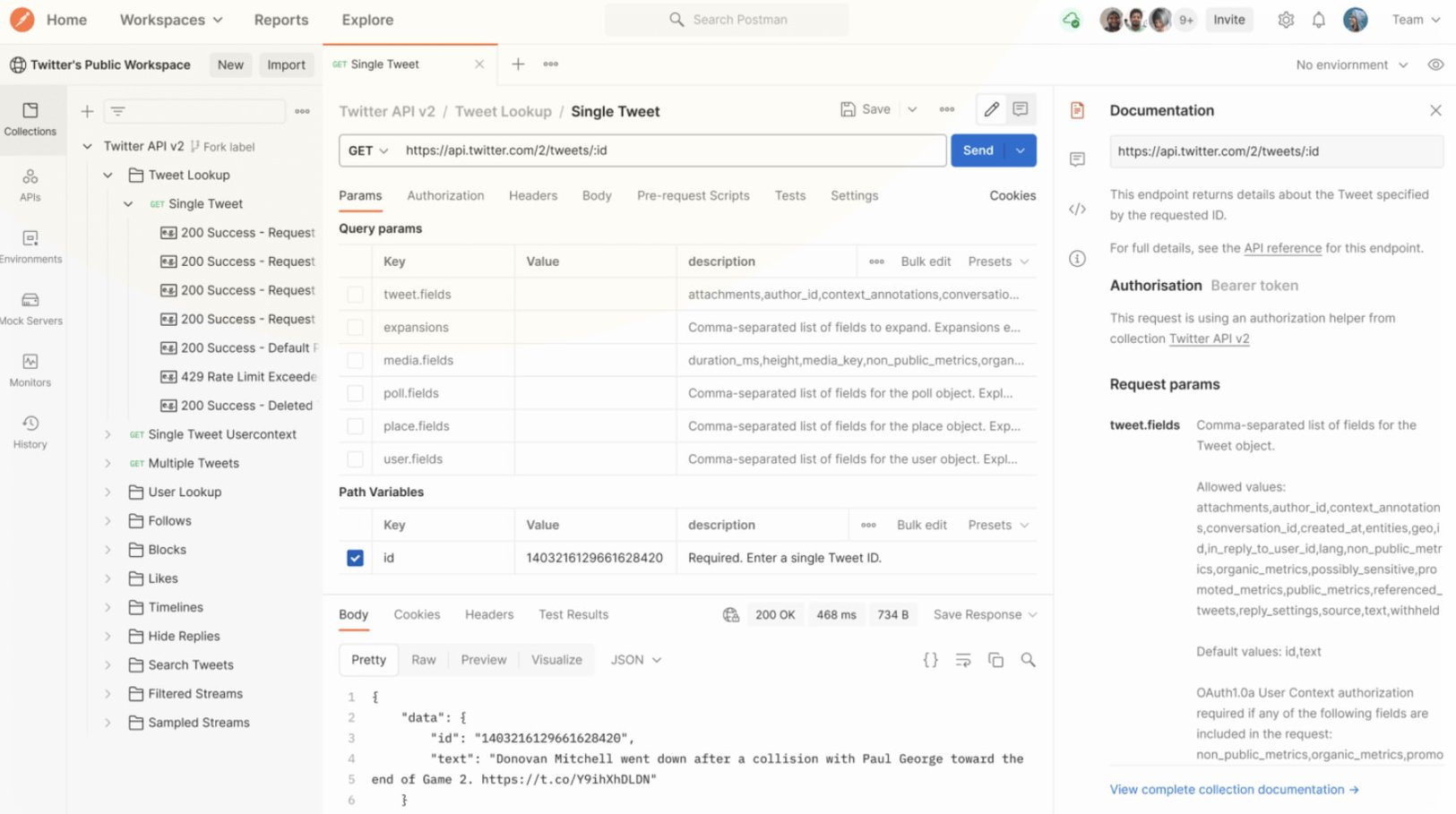Click the copy response icon

tap(995, 660)
